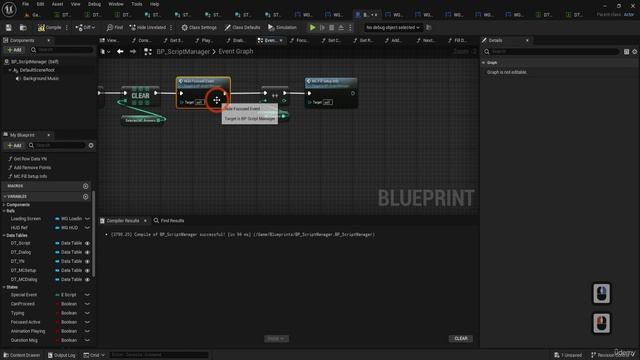Add a new macro with plus icon
This screenshot has width=640, height=360.
[x=85, y=186]
